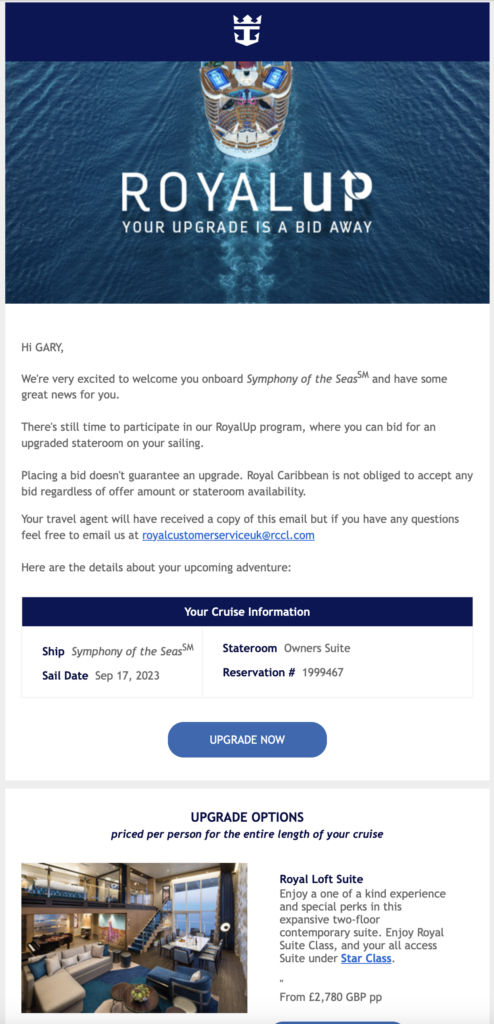The image size is (494, 1024).
Task: Click the priced per person subtitle
Action: pos(247,835)
